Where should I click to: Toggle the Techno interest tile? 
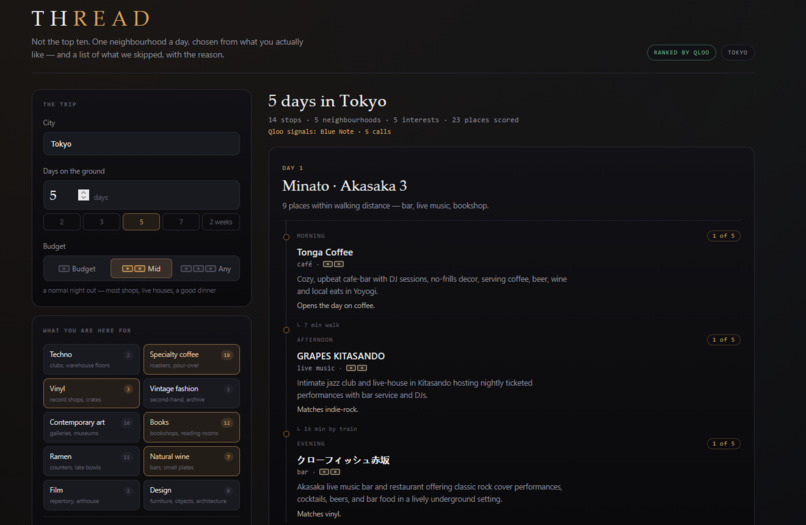click(91, 359)
